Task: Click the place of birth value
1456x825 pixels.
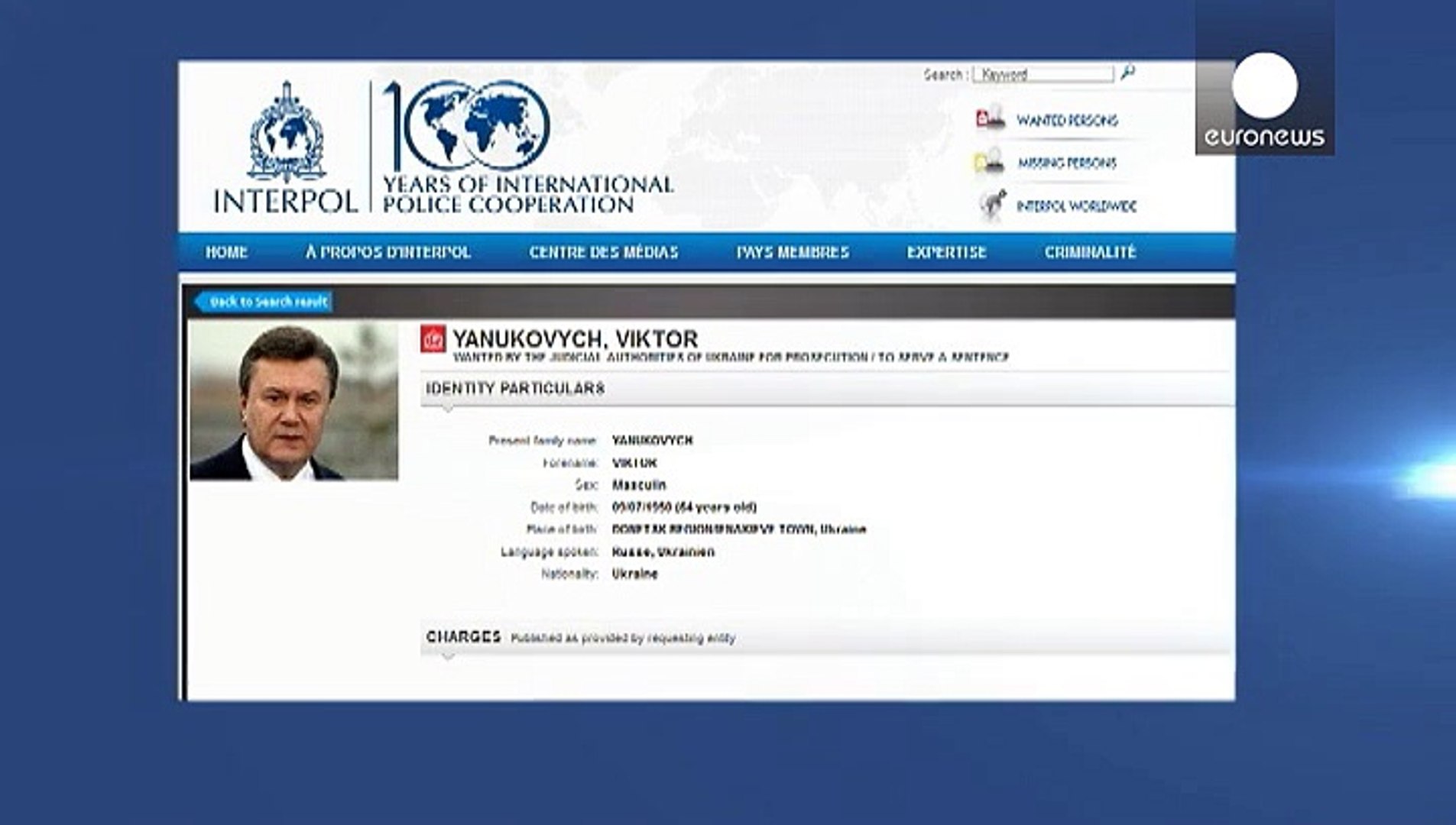Action: (x=739, y=529)
